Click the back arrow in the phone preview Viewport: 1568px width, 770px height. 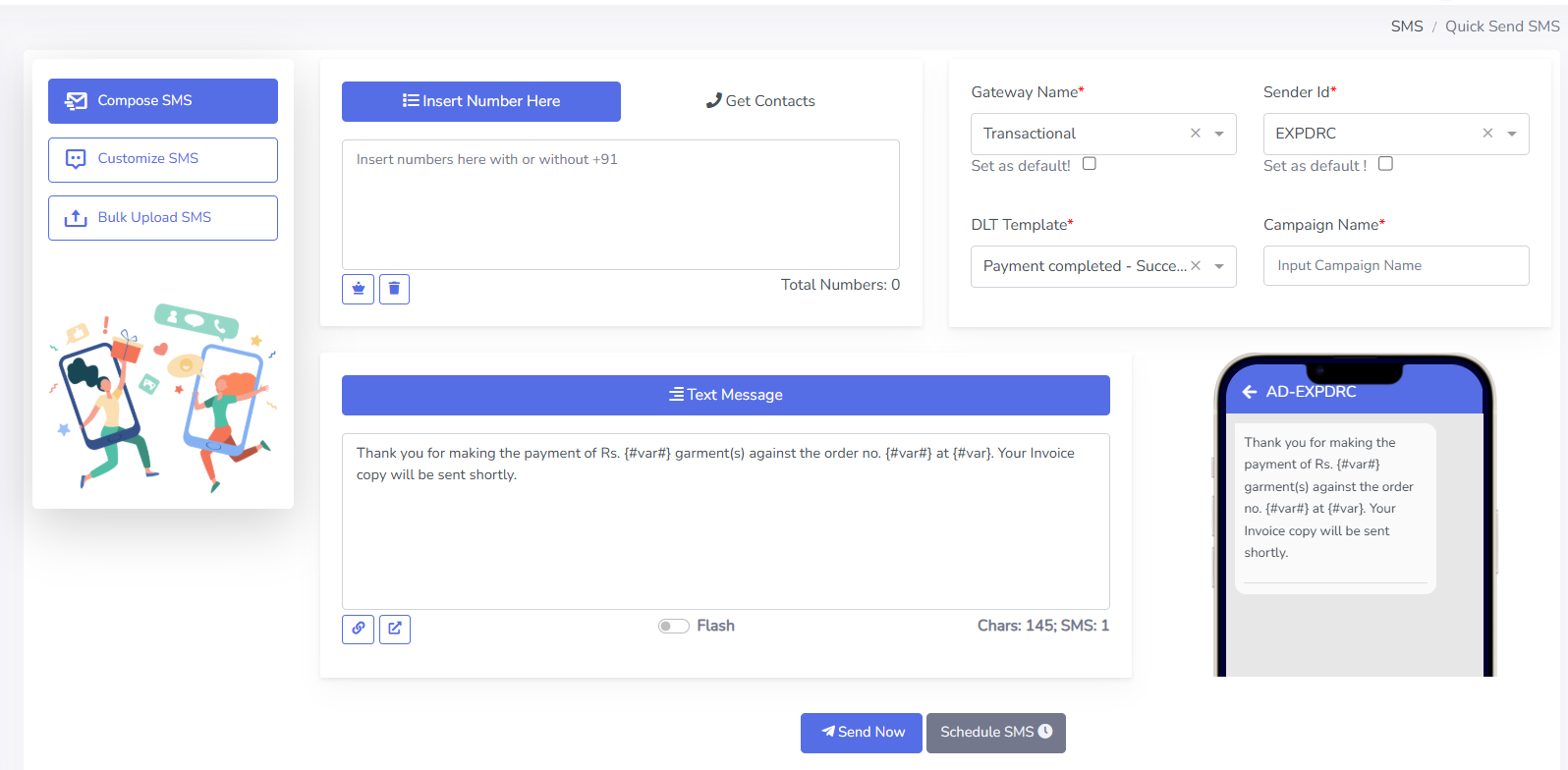[1250, 392]
